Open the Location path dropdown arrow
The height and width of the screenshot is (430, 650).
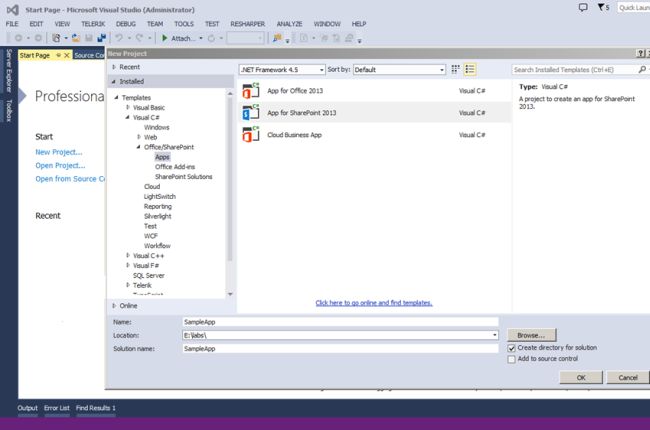pyautogui.click(x=495, y=335)
